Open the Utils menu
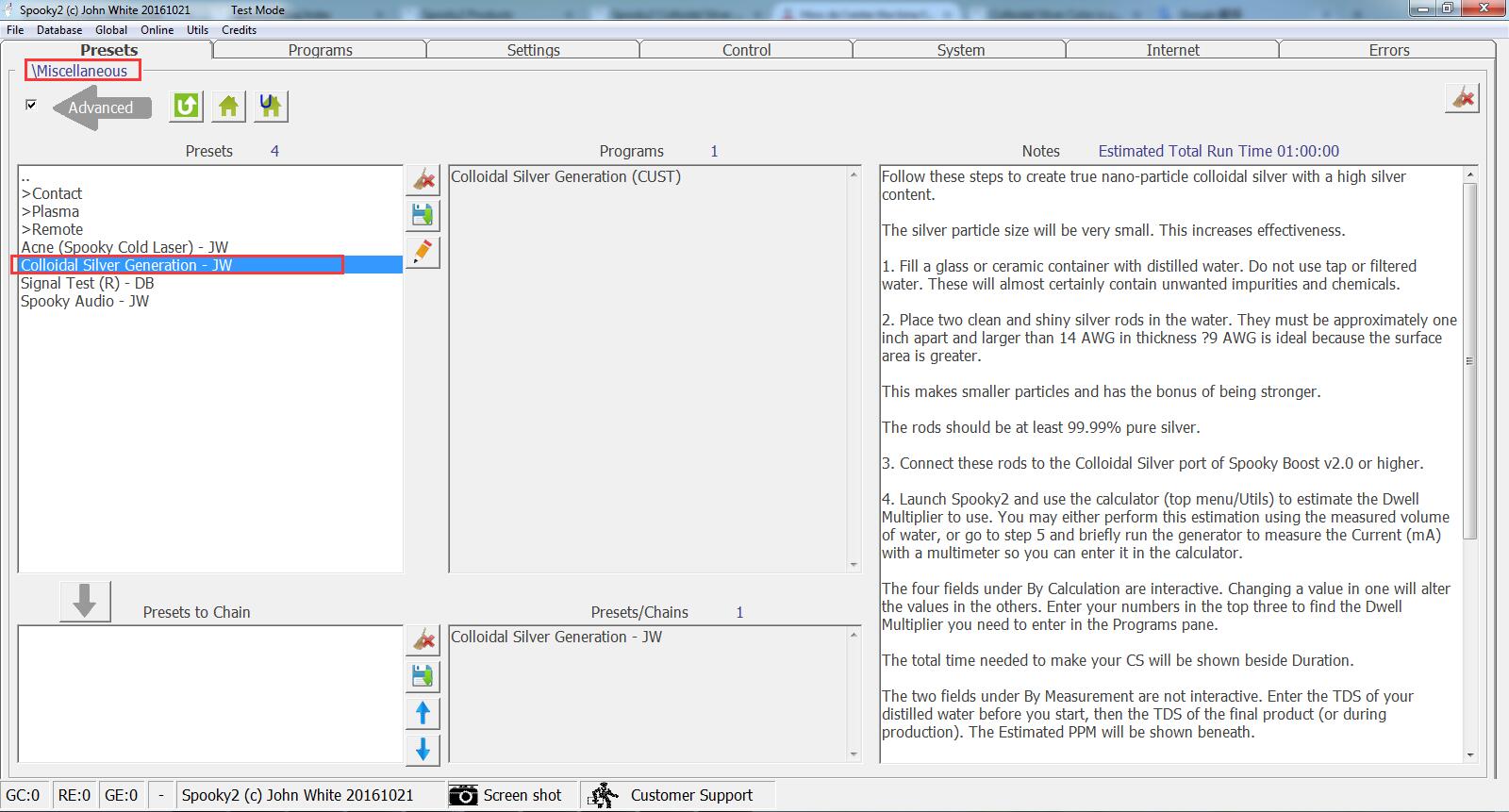1509x812 pixels. (x=197, y=30)
